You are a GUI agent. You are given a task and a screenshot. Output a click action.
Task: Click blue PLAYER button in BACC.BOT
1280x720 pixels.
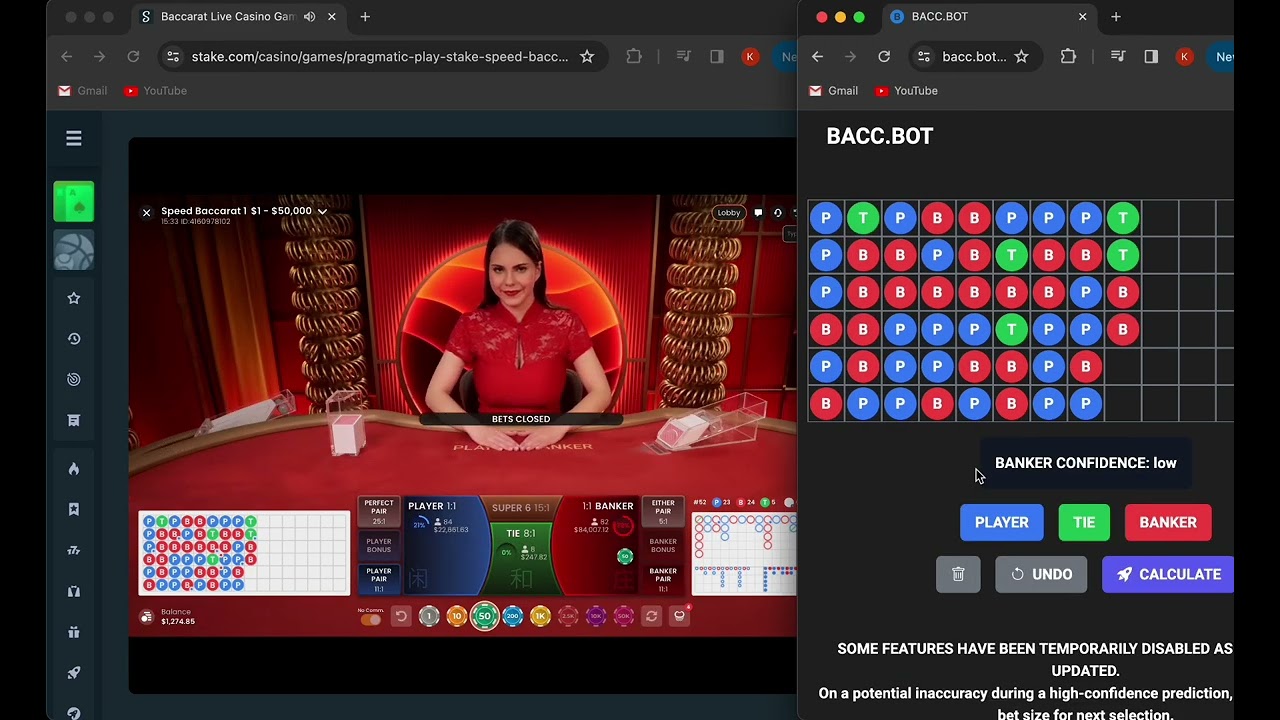click(1002, 522)
